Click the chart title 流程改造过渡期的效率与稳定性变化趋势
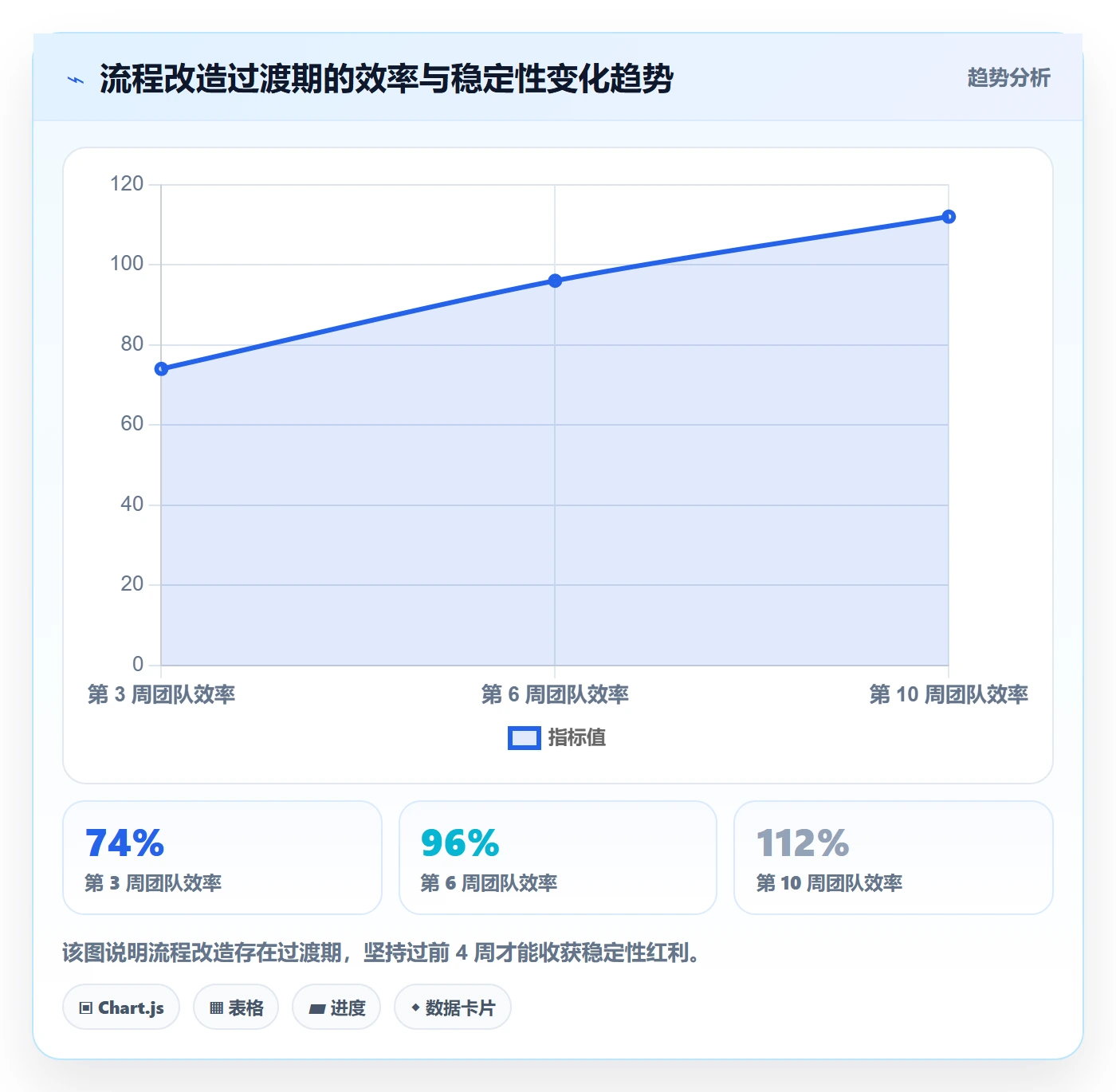 387,79
